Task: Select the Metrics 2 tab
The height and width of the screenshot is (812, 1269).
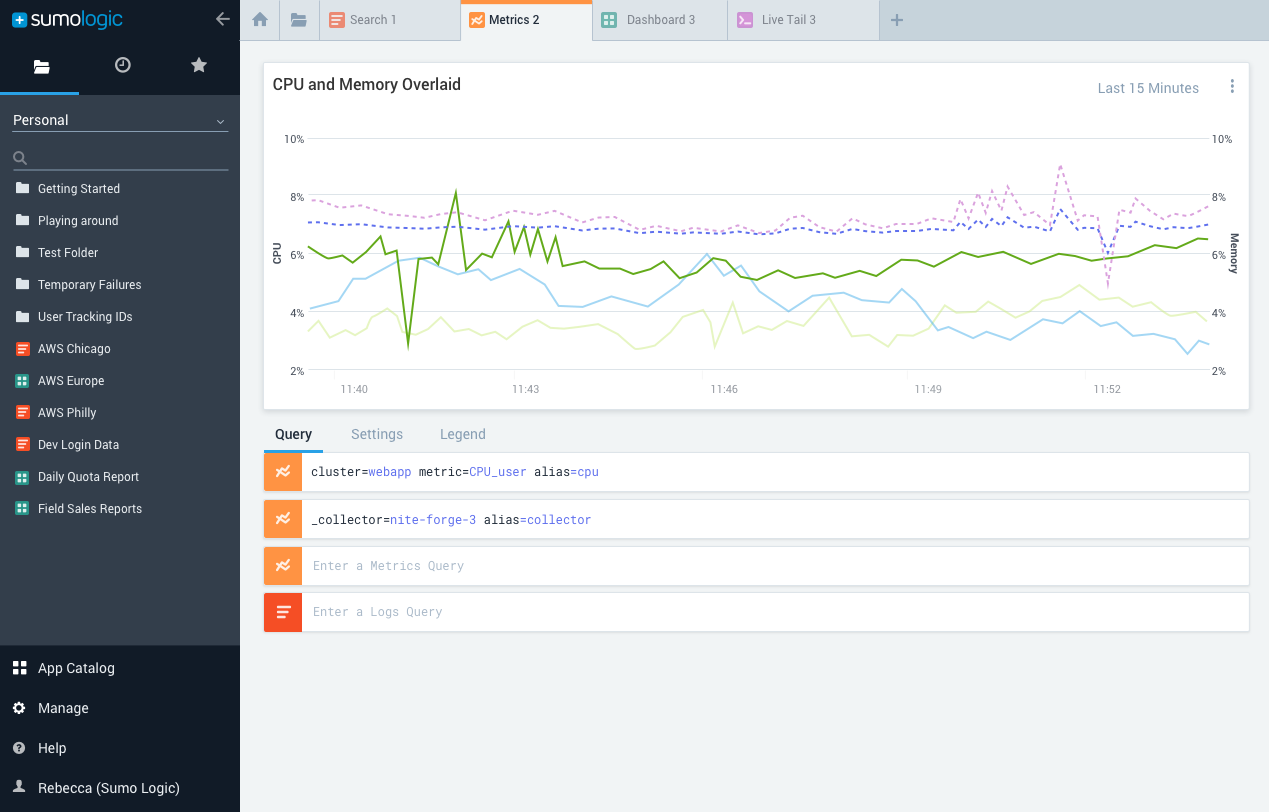Action: click(526, 20)
